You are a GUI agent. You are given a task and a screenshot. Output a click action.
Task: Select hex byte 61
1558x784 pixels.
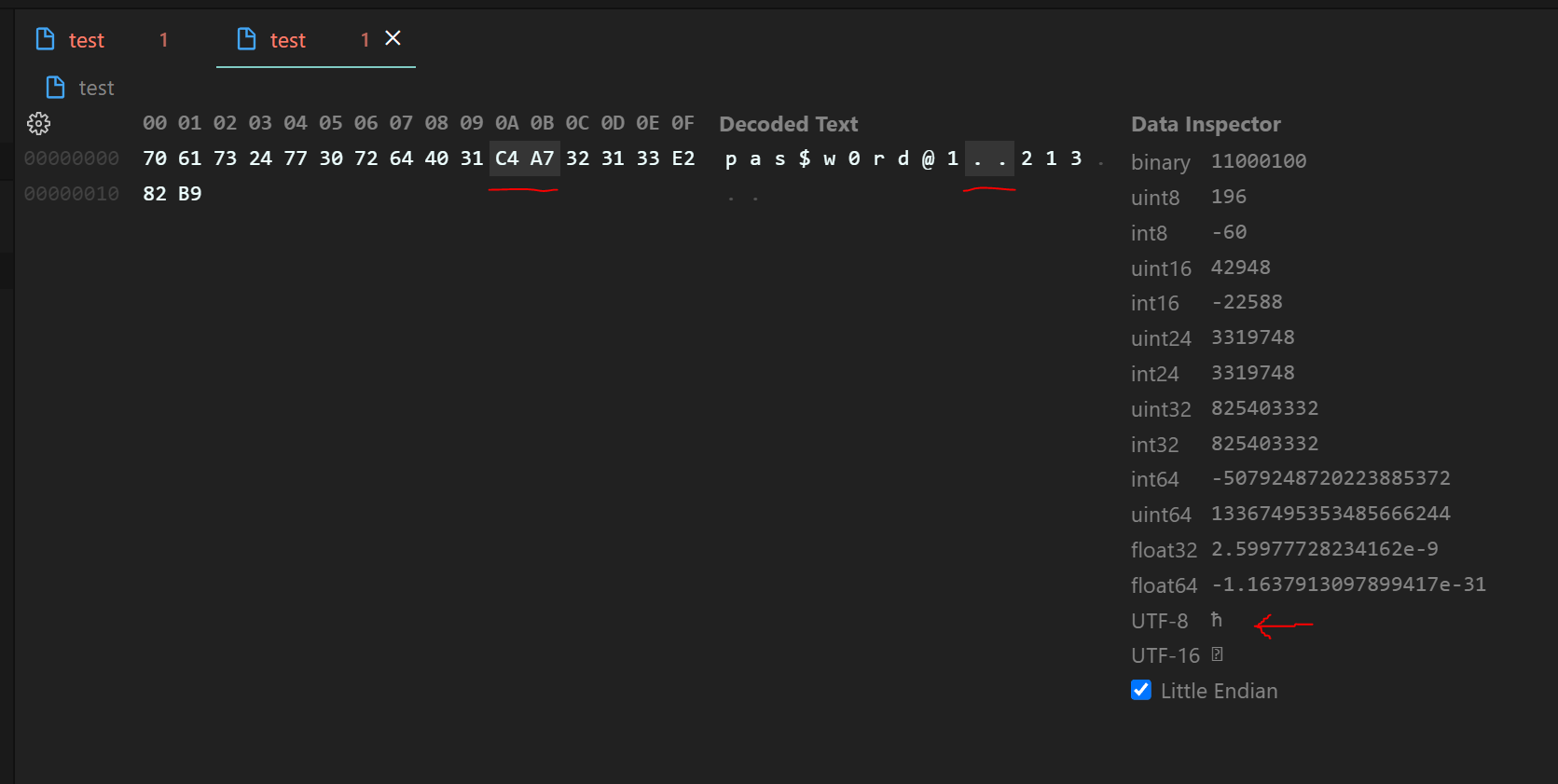tap(190, 158)
